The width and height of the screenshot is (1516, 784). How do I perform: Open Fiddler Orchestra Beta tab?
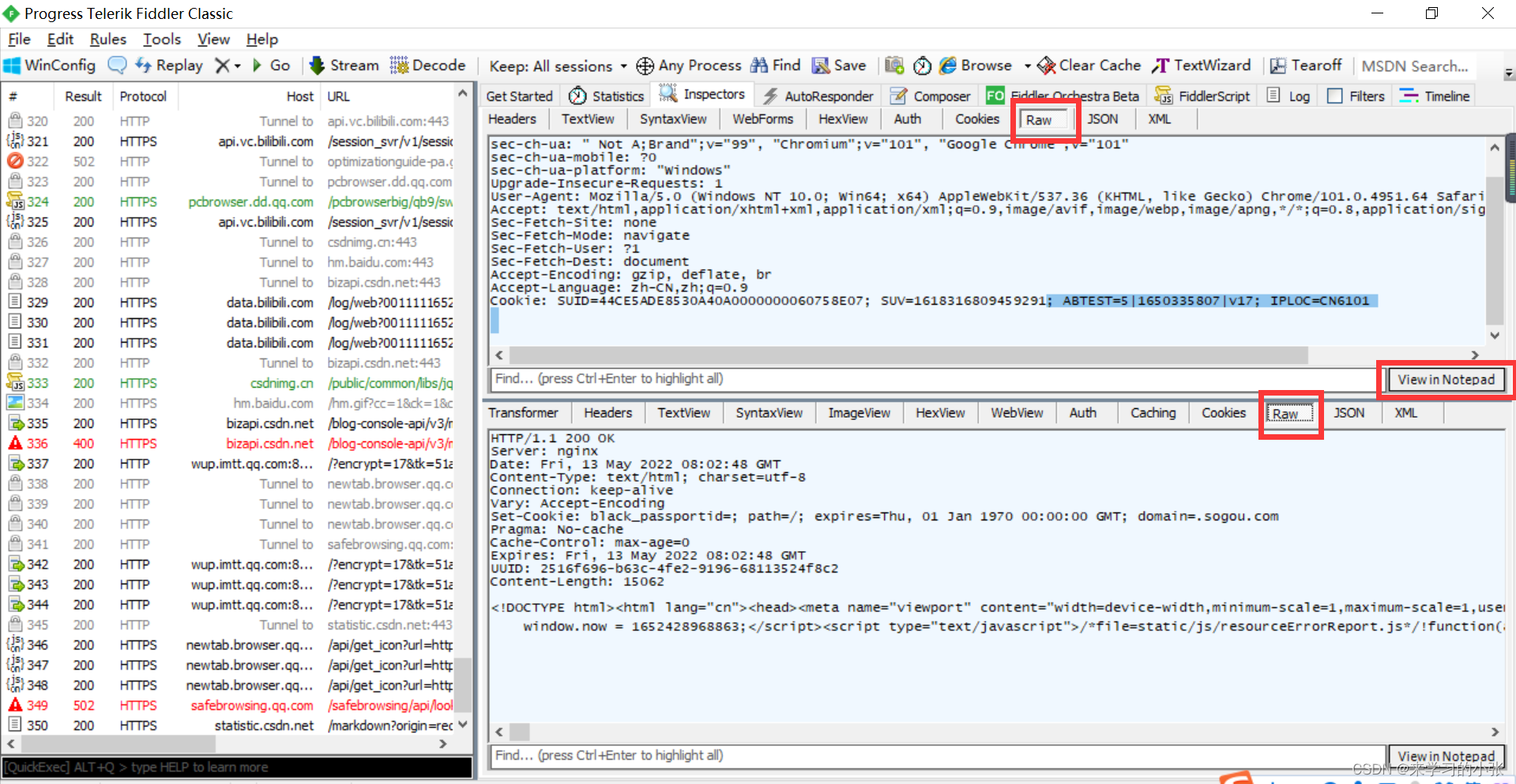click(x=1063, y=96)
